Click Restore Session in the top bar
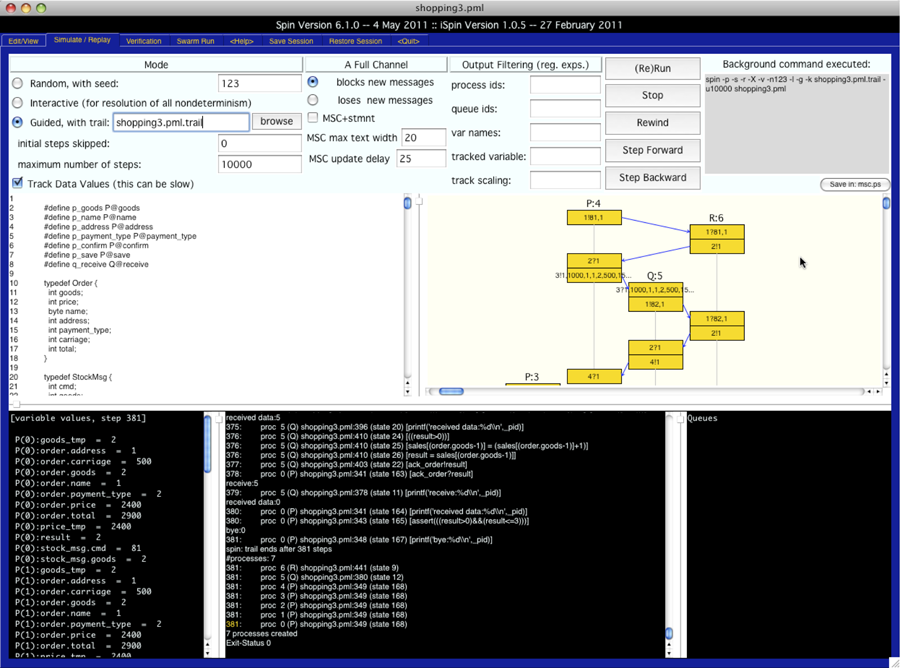The width and height of the screenshot is (900, 668). pyautogui.click(x=355, y=41)
